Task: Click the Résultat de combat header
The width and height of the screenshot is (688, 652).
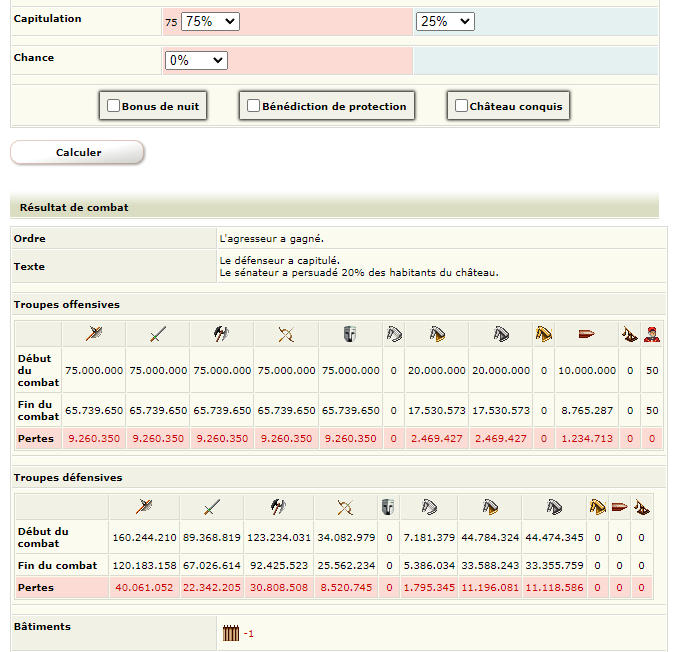Action: pos(334,207)
